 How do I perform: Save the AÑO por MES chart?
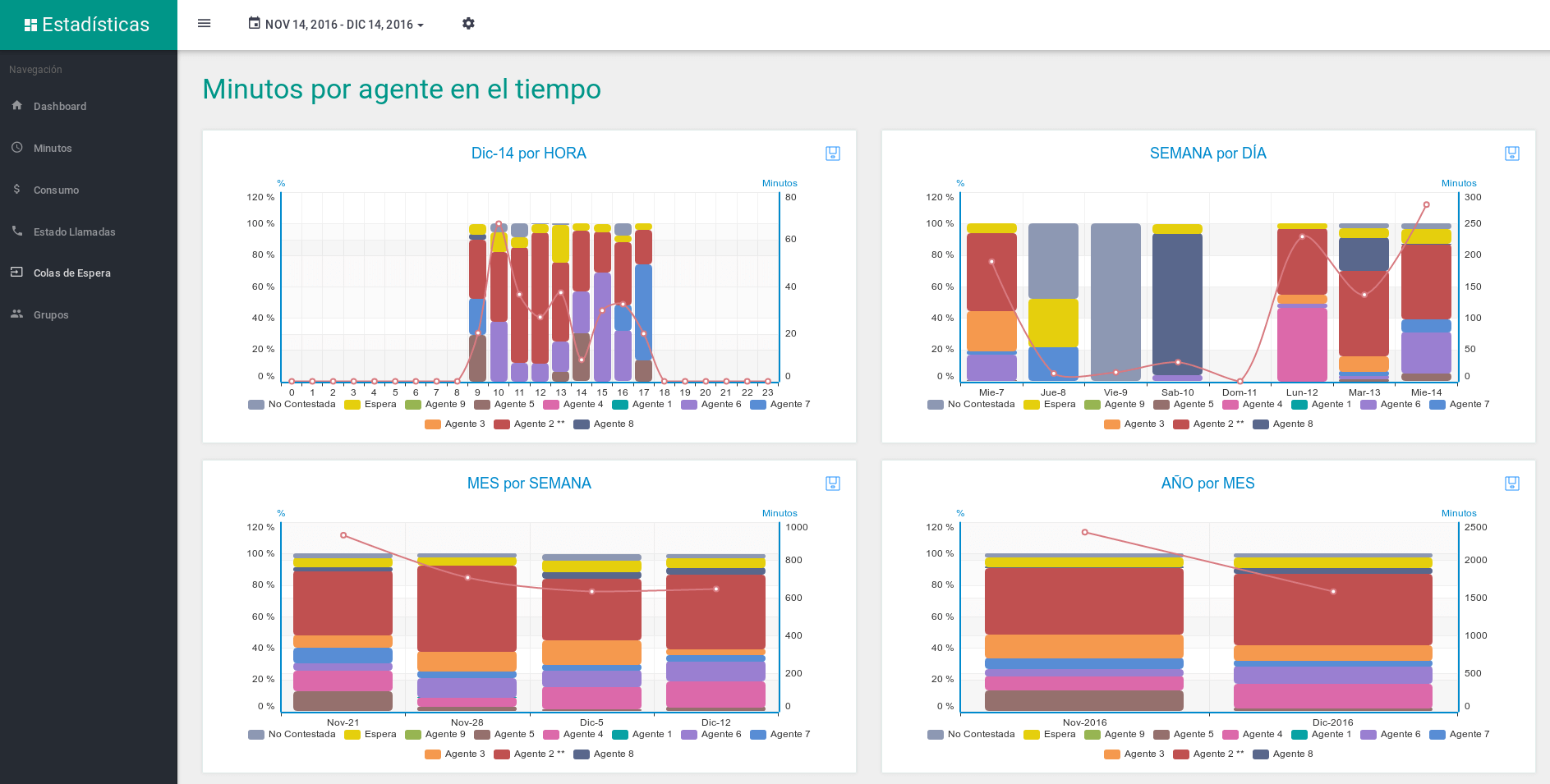[x=1512, y=484]
